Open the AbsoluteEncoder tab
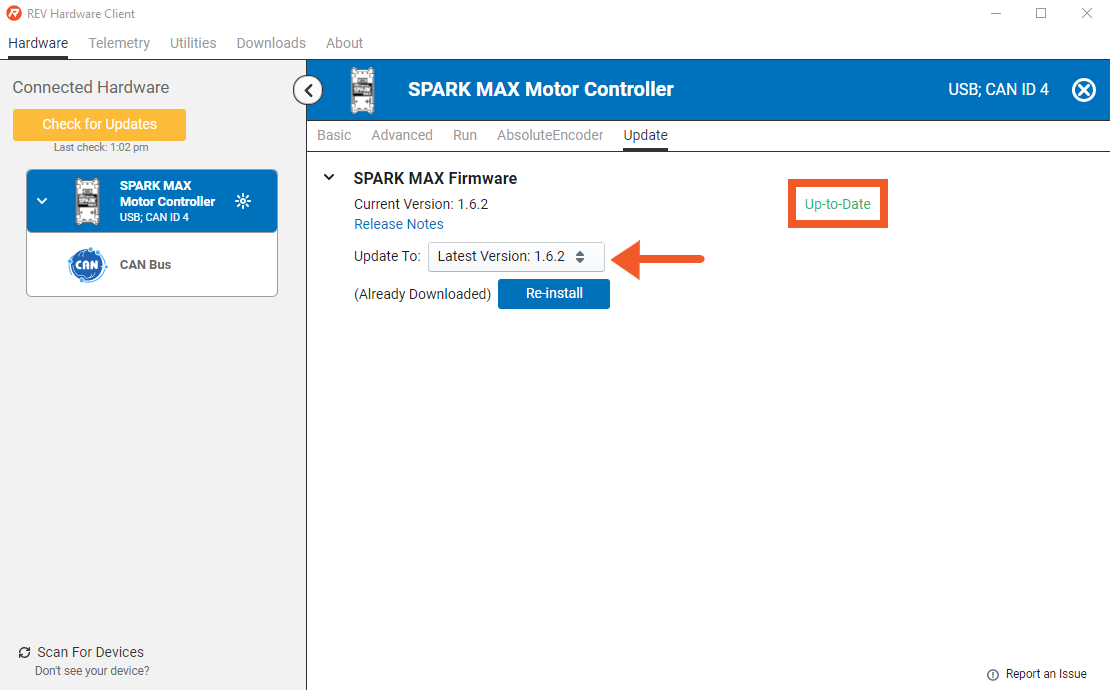This screenshot has height=690, width=1110. coord(550,135)
